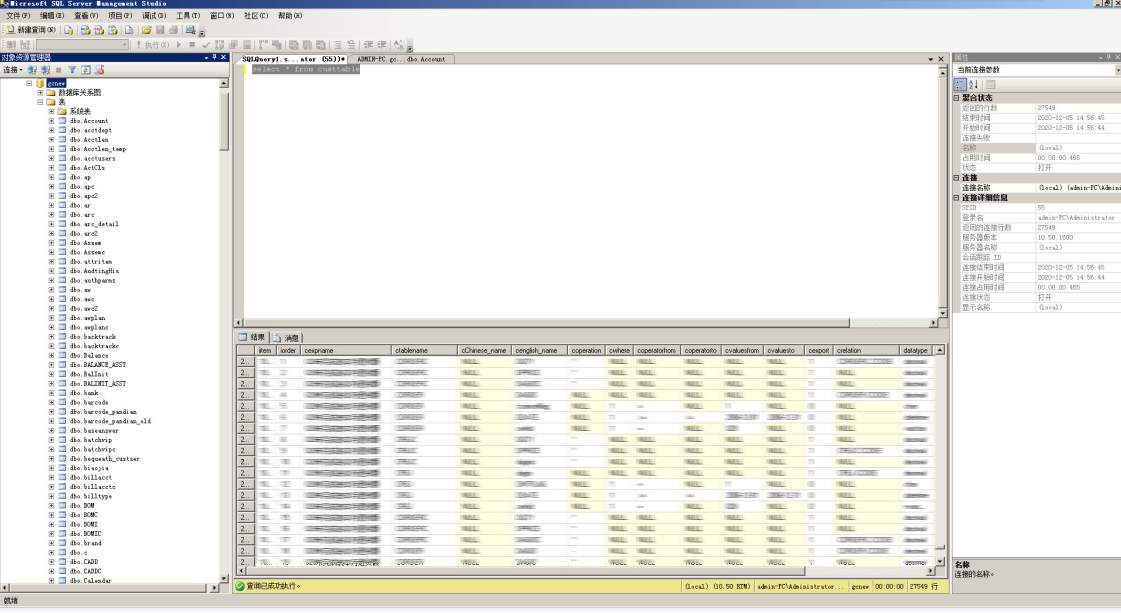
Task: Click categorized view icon in Properties panel
Action: click(961, 85)
